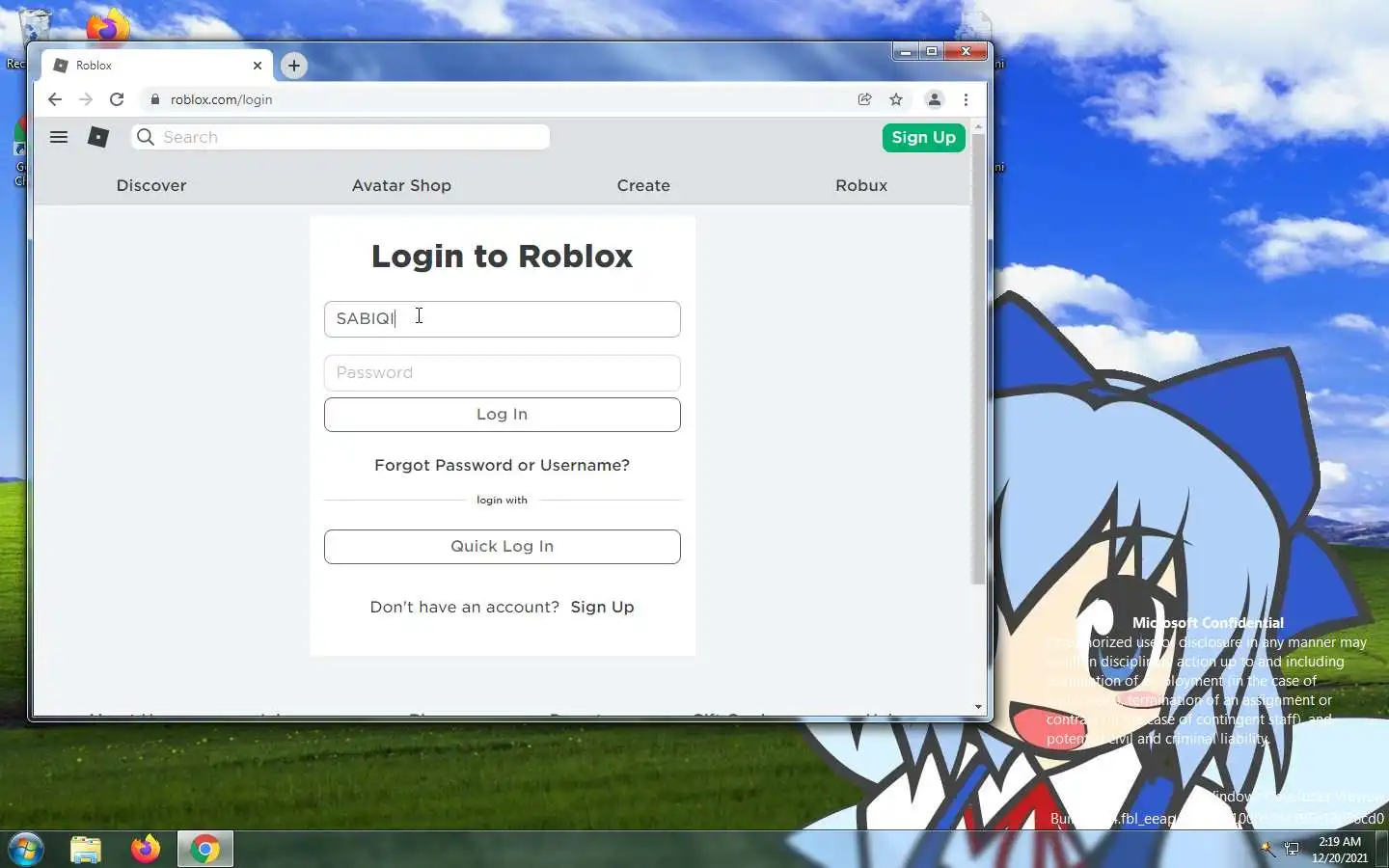Maximize the Chrome window
The height and width of the screenshot is (868, 1389).
[x=932, y=51]
